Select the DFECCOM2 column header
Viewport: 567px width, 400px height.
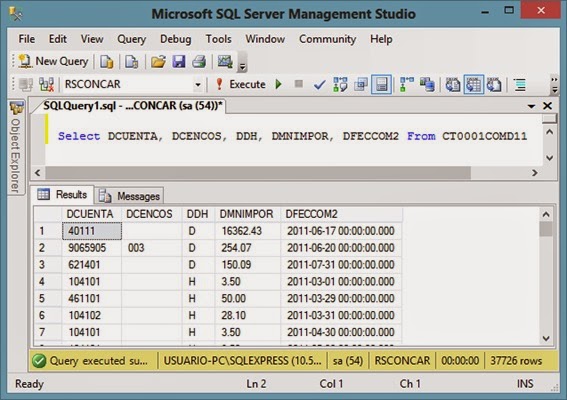pos(341,214)
